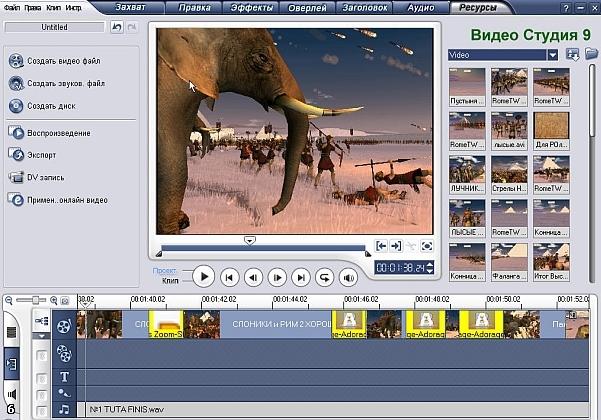The height and width of the screenshot is (420, 601).
Task: Switch to the Оверлей step tab
Action: (307, 8)
